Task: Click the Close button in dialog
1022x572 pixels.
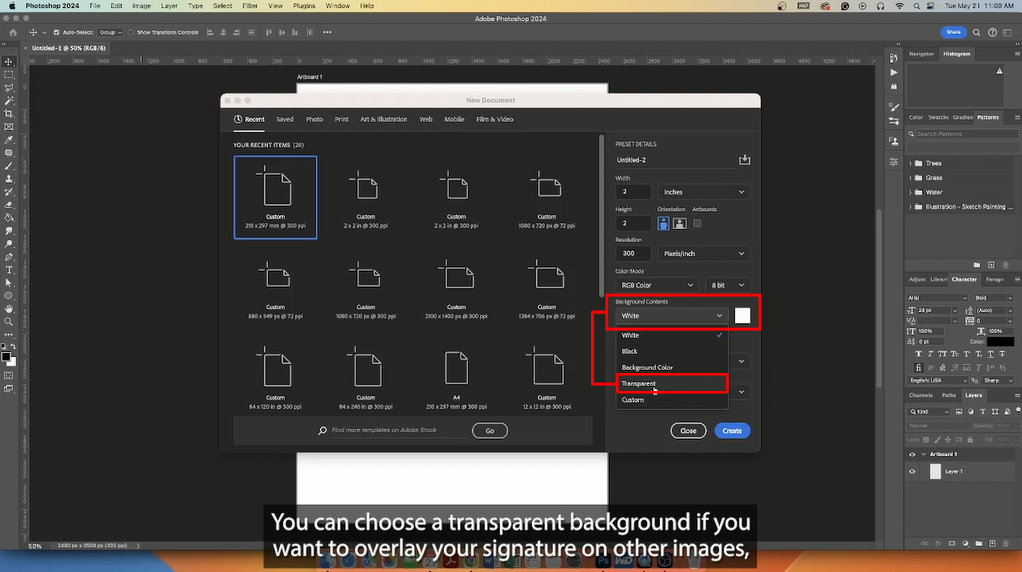Action: (x=688, y=431)
